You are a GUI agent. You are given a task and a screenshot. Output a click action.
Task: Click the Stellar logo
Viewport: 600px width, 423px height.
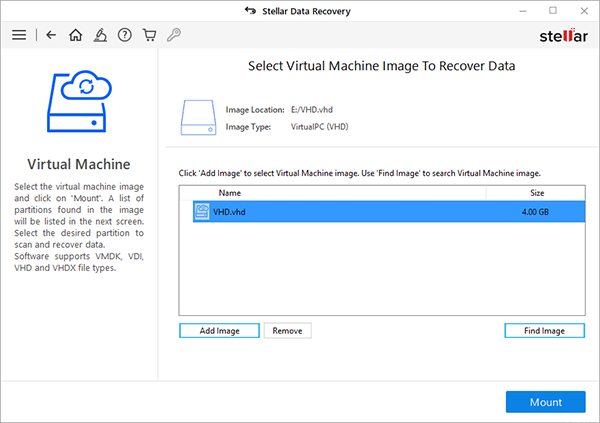pos(563,36)
